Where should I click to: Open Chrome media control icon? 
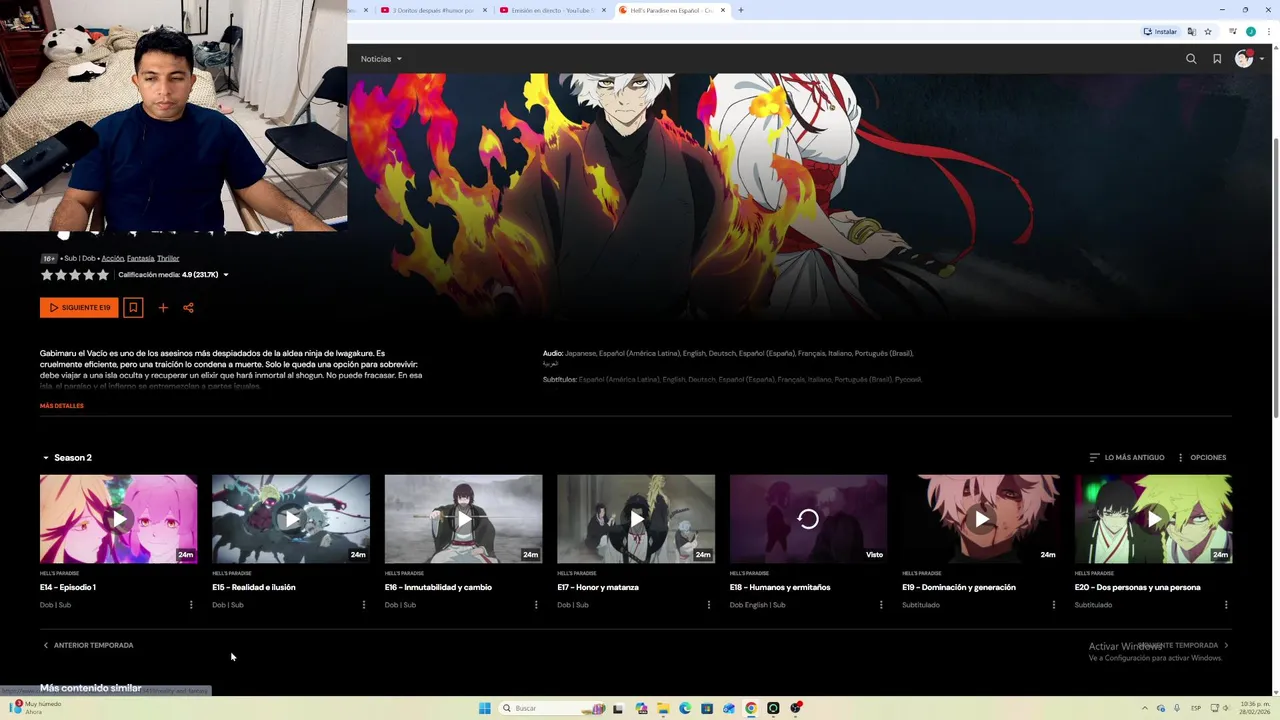click(x=1233, y=32)
